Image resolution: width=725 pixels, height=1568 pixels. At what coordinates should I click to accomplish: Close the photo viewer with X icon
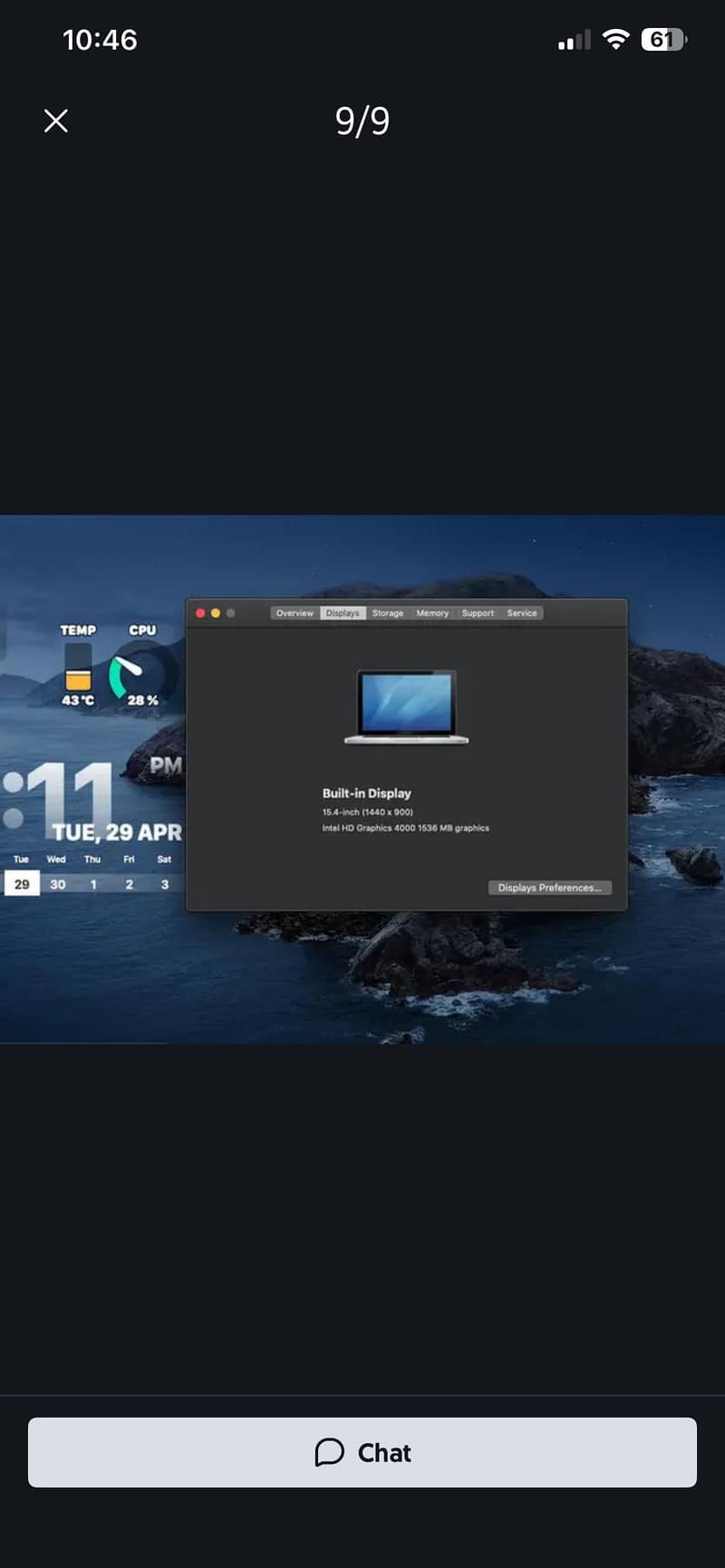pos(56,120)
